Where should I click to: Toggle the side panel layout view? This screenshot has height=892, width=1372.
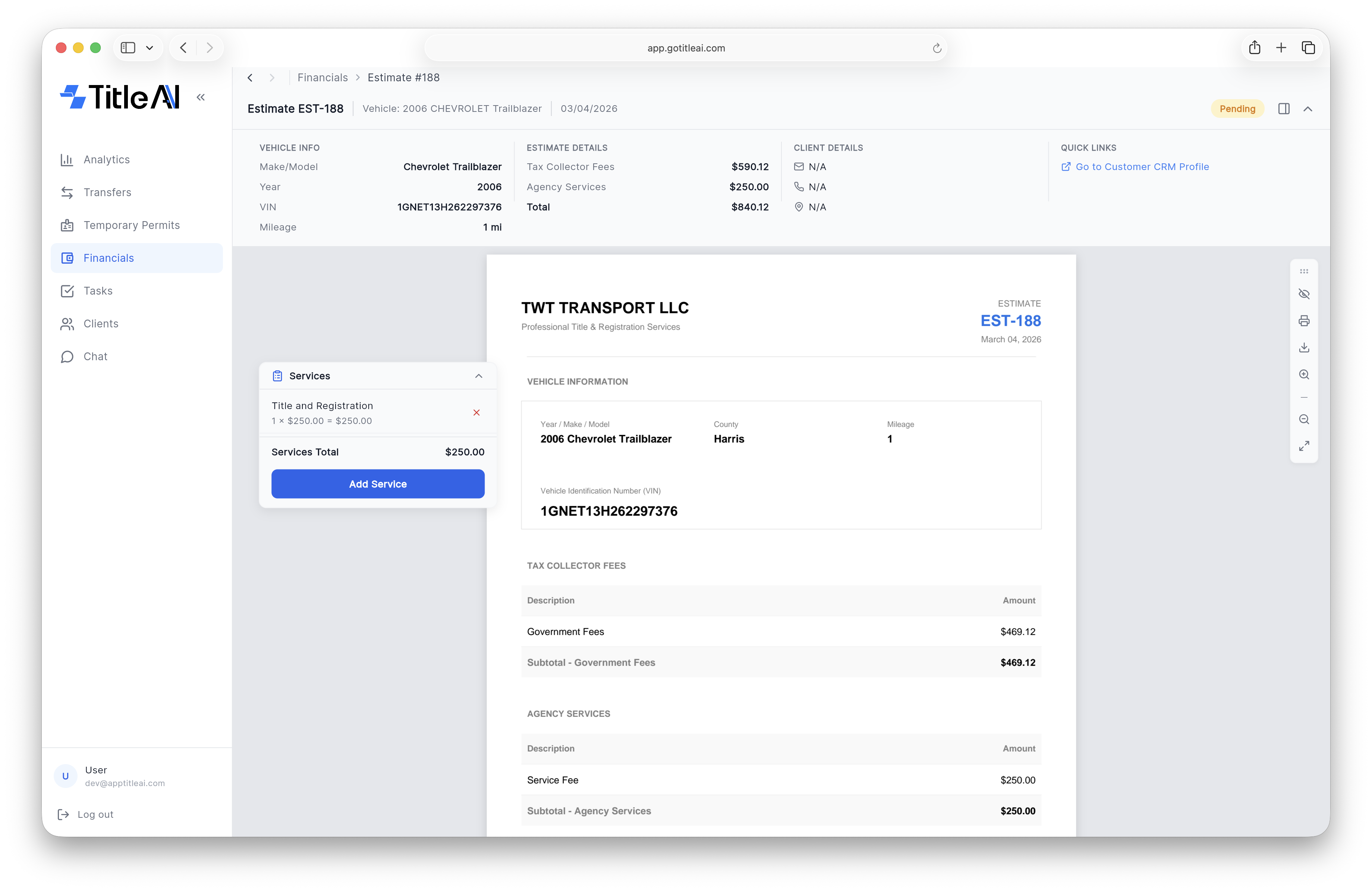tap(1284, 109)
